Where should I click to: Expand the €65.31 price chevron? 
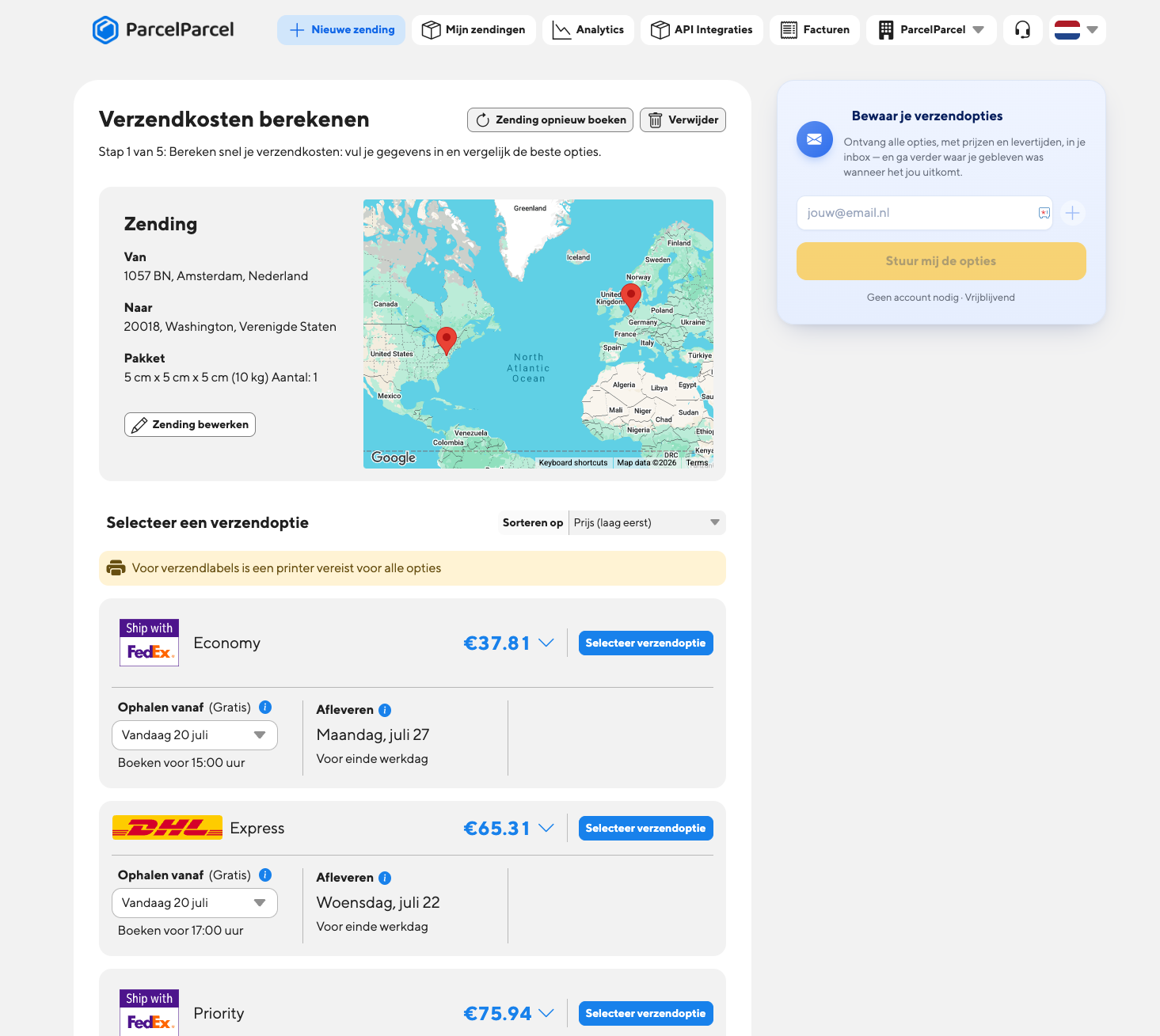click(546, 828)
